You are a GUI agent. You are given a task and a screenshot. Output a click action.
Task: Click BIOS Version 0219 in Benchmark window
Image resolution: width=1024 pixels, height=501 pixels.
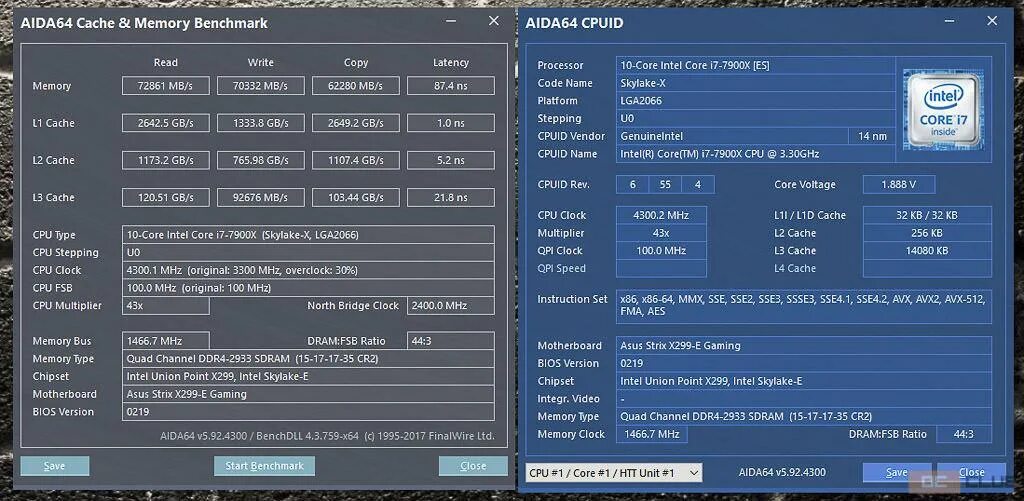click(x=308, y=412)
